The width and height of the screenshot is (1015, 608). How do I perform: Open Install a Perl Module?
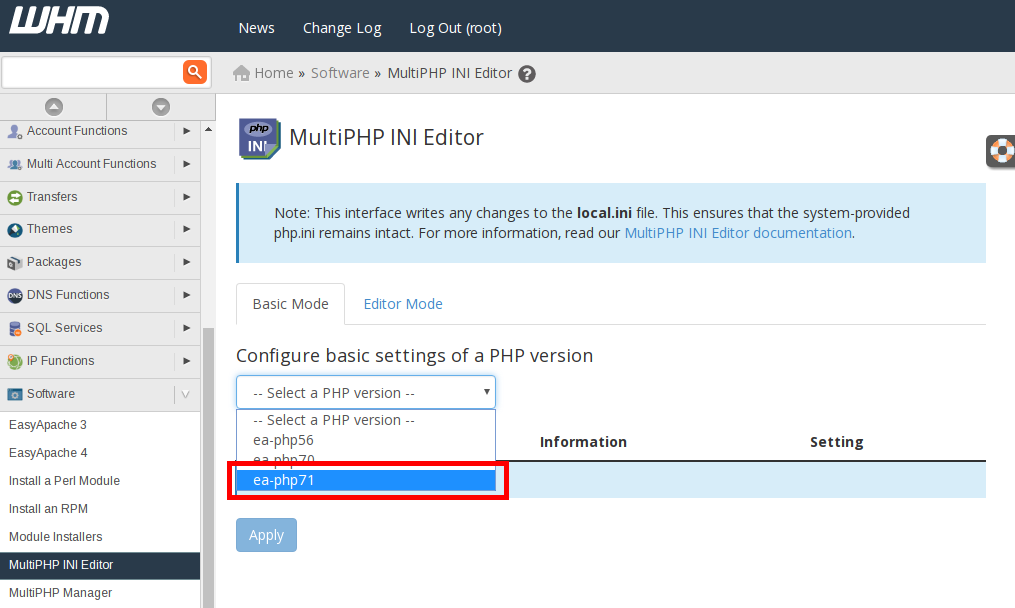pos(64,480)
